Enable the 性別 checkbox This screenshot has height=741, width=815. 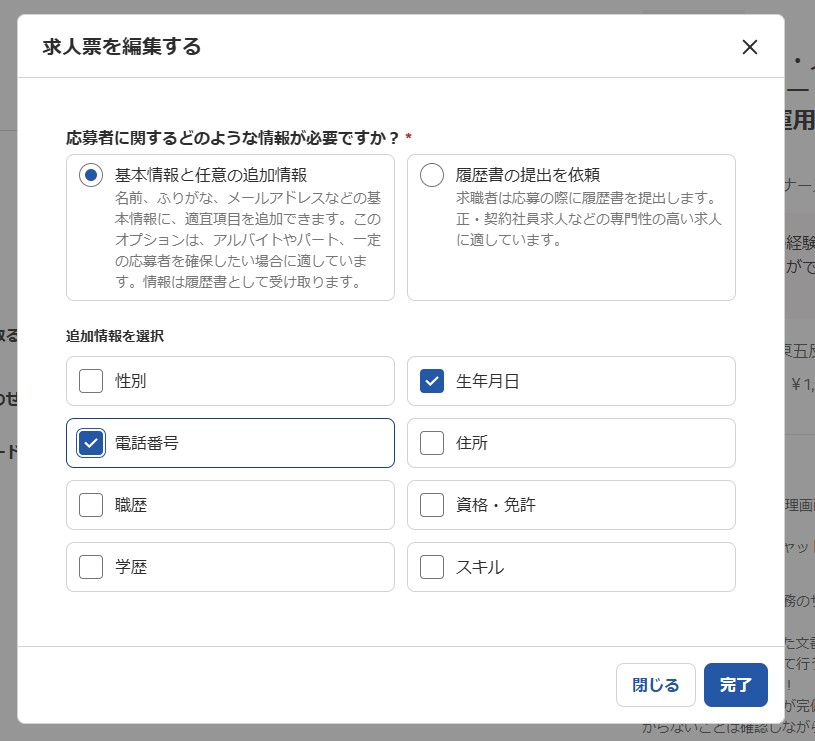91,381
